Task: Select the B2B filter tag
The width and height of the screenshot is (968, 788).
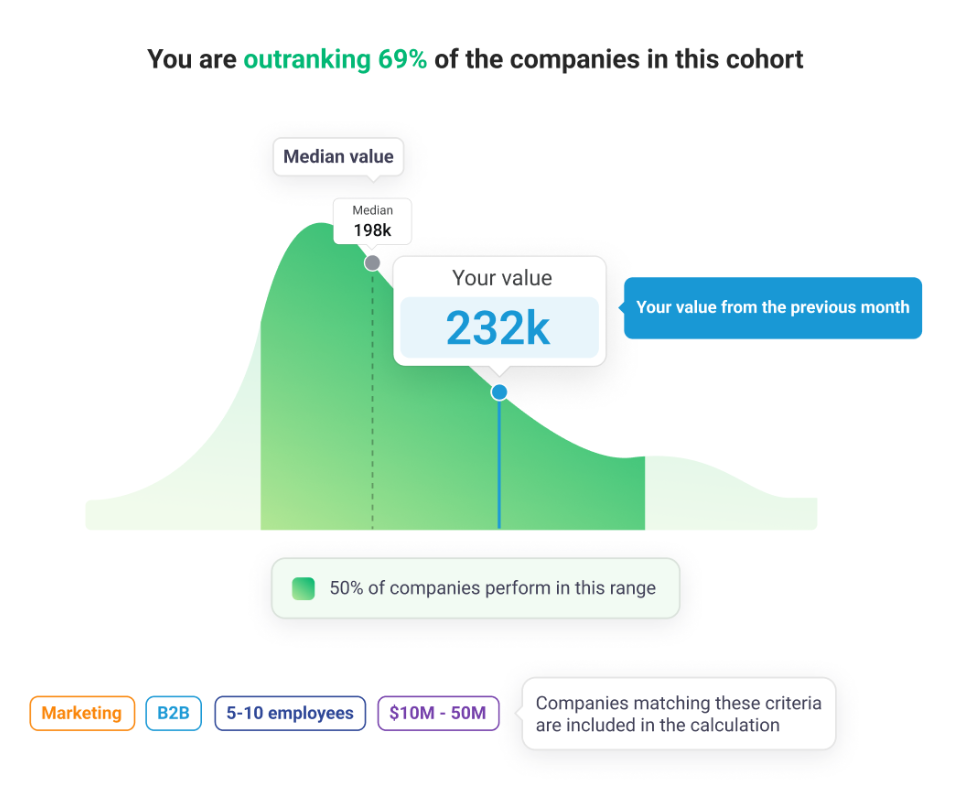Action: tap(173, 713)
